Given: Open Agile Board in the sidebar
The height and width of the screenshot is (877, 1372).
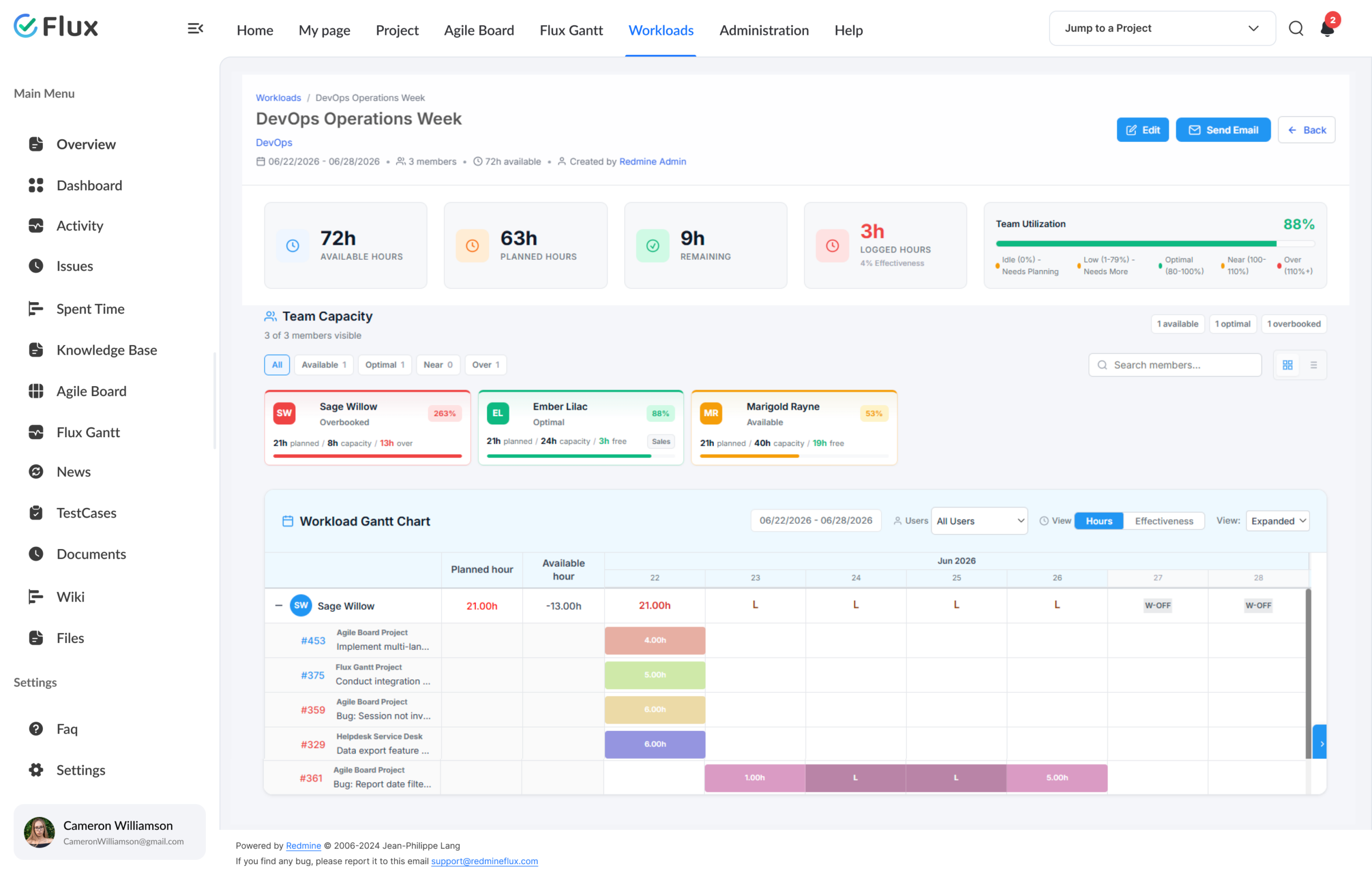Looking at the screenshot, I should point(91,391).
